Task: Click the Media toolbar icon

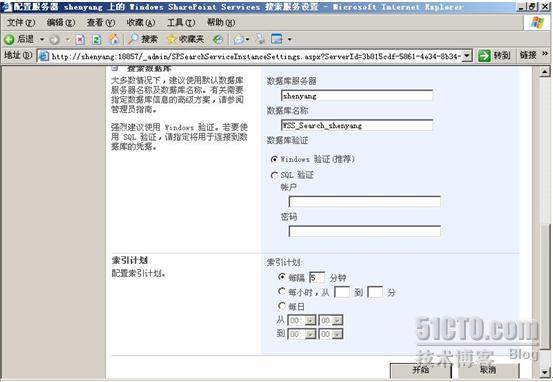Action: pyautogui.click(x=218, y=40)
